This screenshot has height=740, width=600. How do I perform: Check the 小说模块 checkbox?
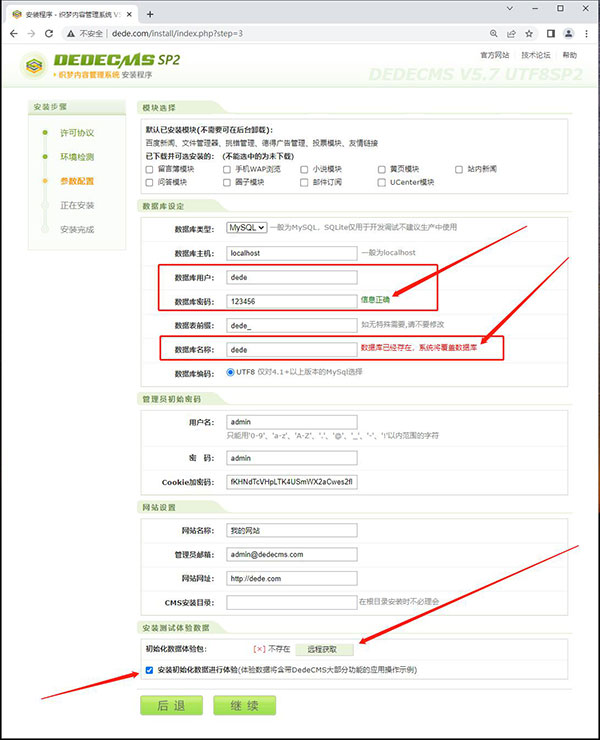pos(304,169)
